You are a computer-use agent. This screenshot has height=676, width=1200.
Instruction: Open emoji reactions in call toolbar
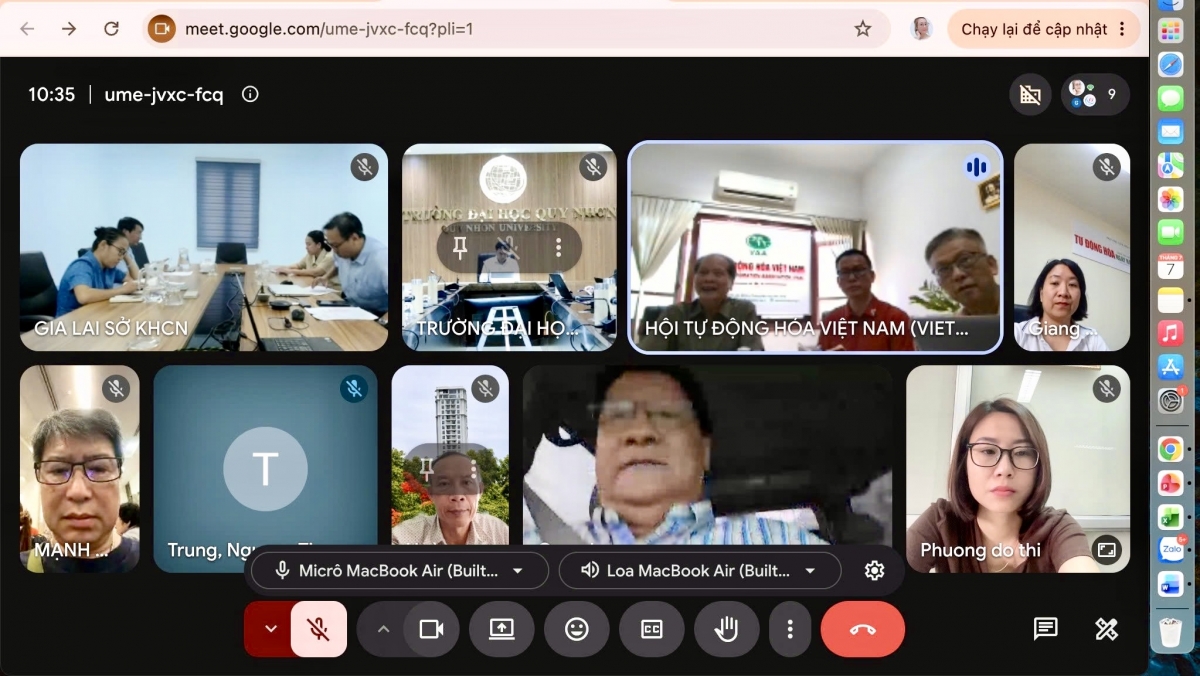[577, 629]
